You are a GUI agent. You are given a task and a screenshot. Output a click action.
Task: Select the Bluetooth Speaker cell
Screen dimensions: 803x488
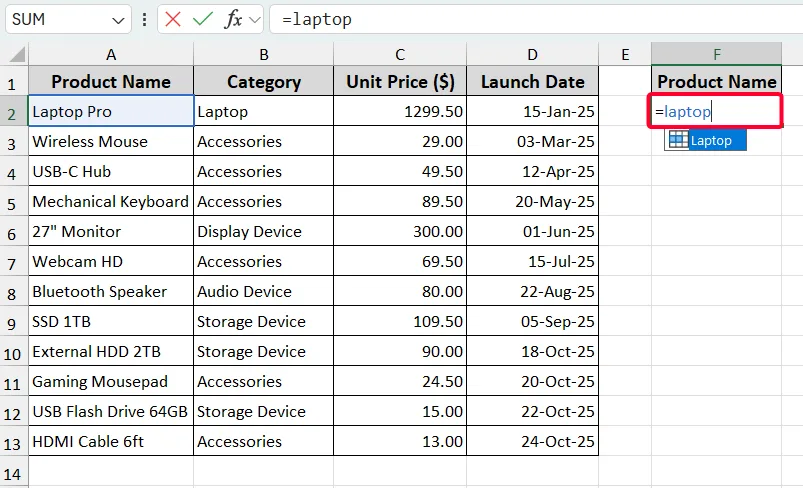click(x=111, y=291)
